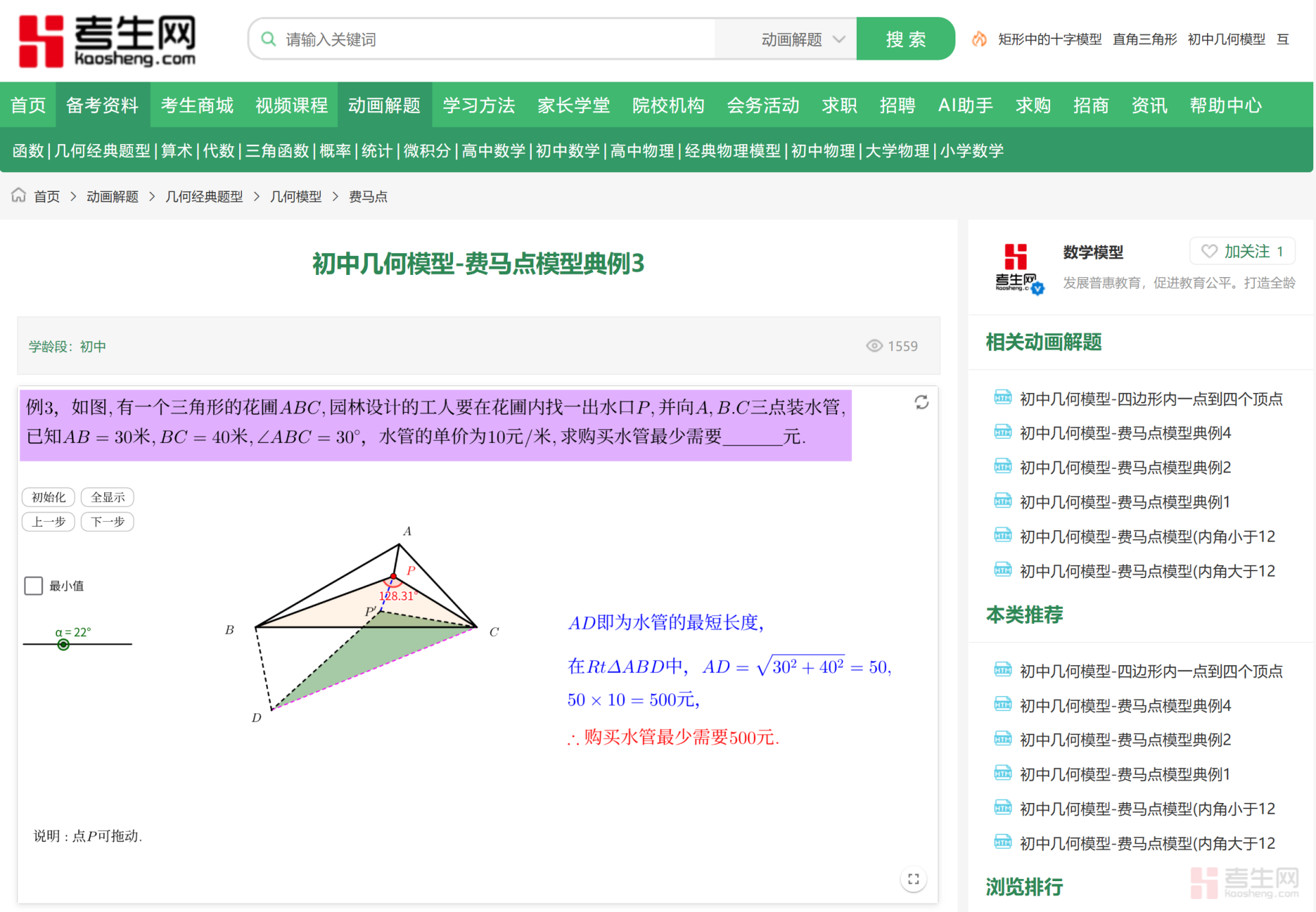
Task: Enable the 最小值 checkbox
Action: coord(34,586)
